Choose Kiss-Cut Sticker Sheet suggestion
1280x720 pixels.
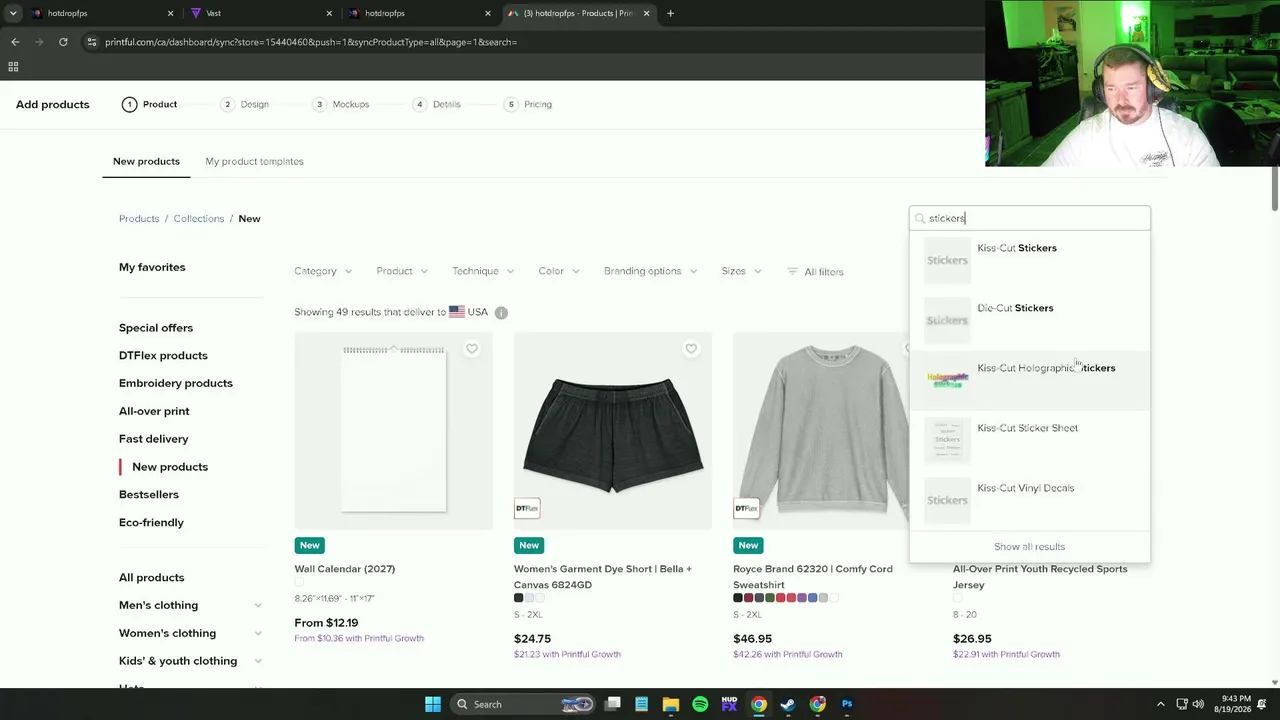click(1030, 440)
